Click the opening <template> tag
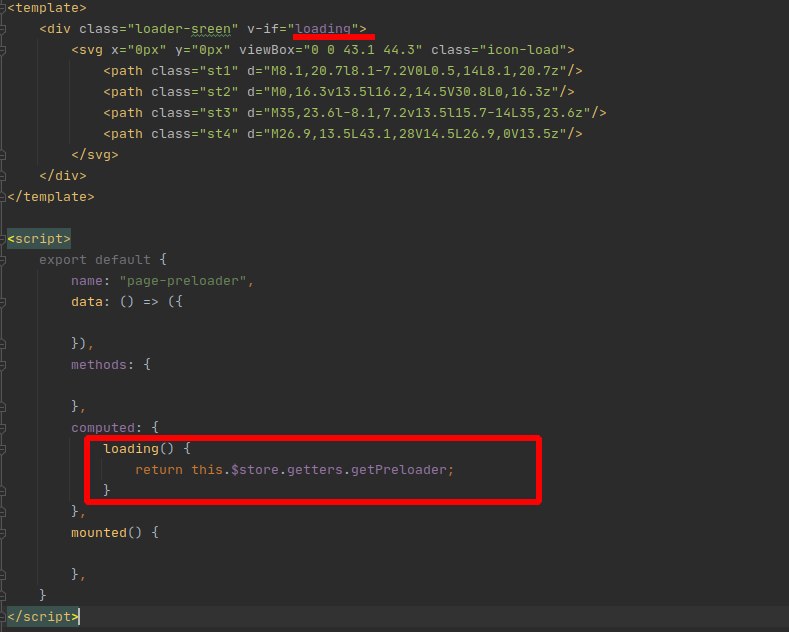789x632 pixels. tap(47, 8)
